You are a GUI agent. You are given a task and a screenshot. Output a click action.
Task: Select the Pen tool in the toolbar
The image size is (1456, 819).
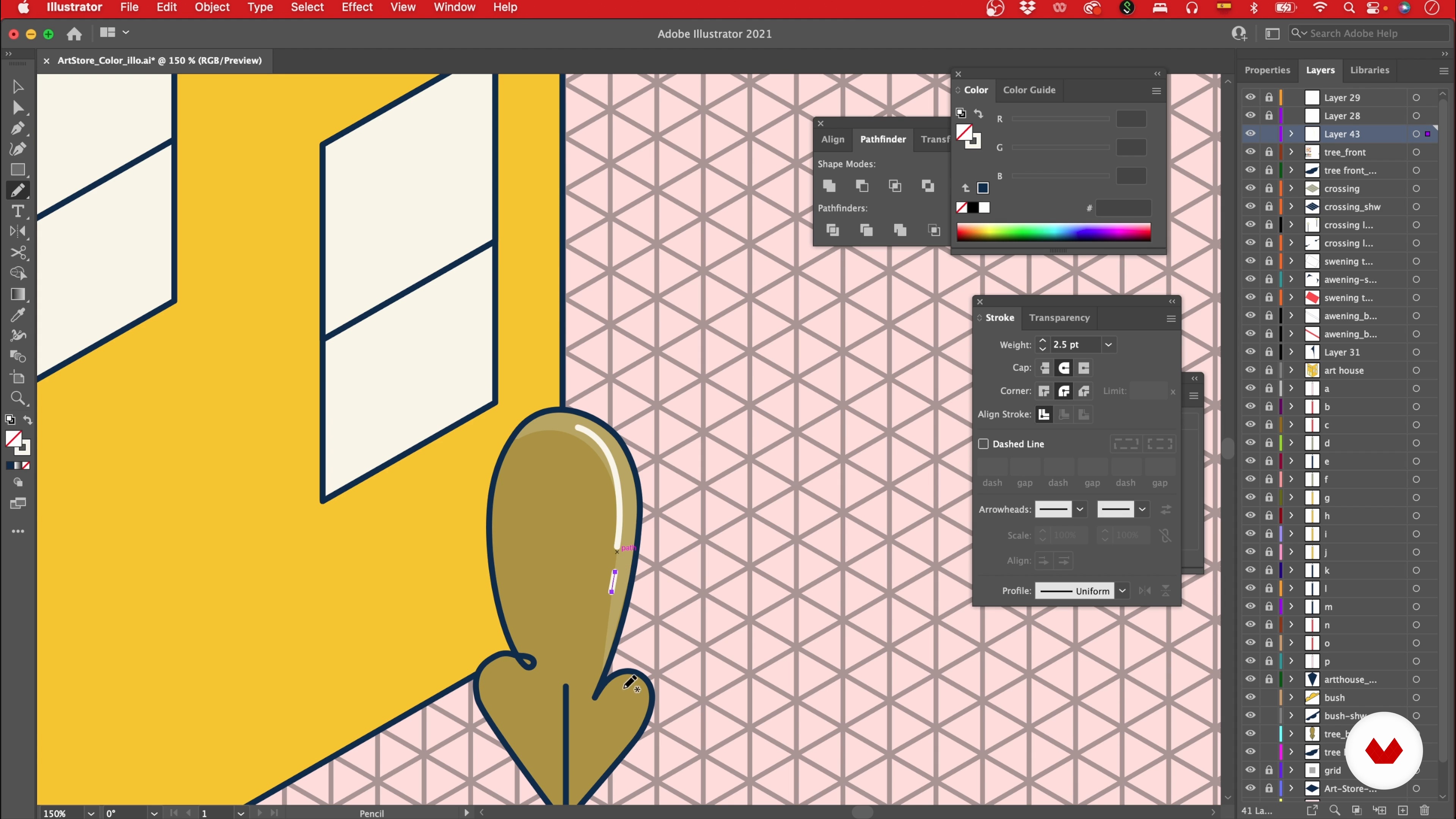[x=17, y=128]
